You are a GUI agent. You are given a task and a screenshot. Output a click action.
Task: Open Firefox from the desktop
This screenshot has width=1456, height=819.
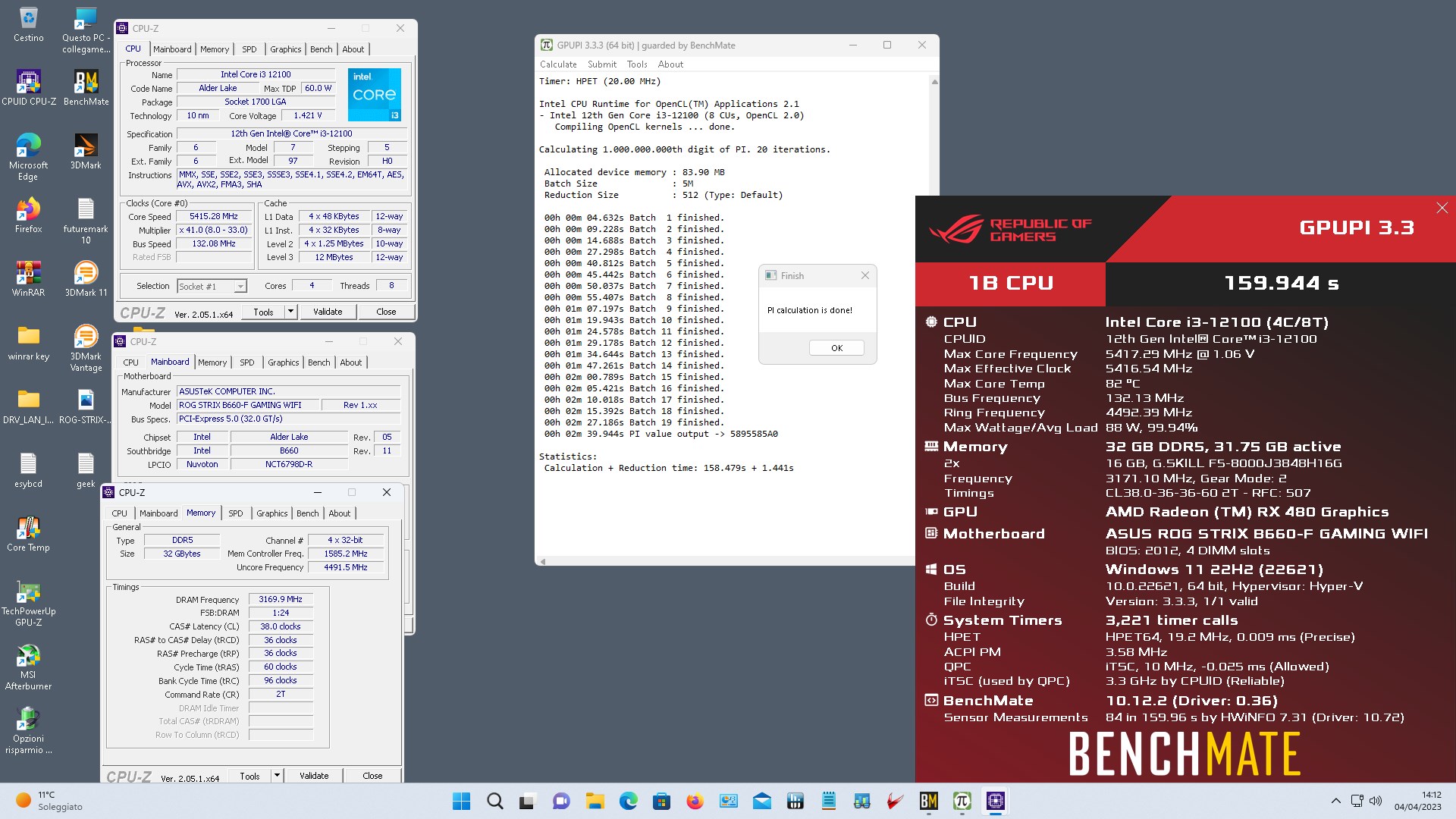tap(29, 215)
